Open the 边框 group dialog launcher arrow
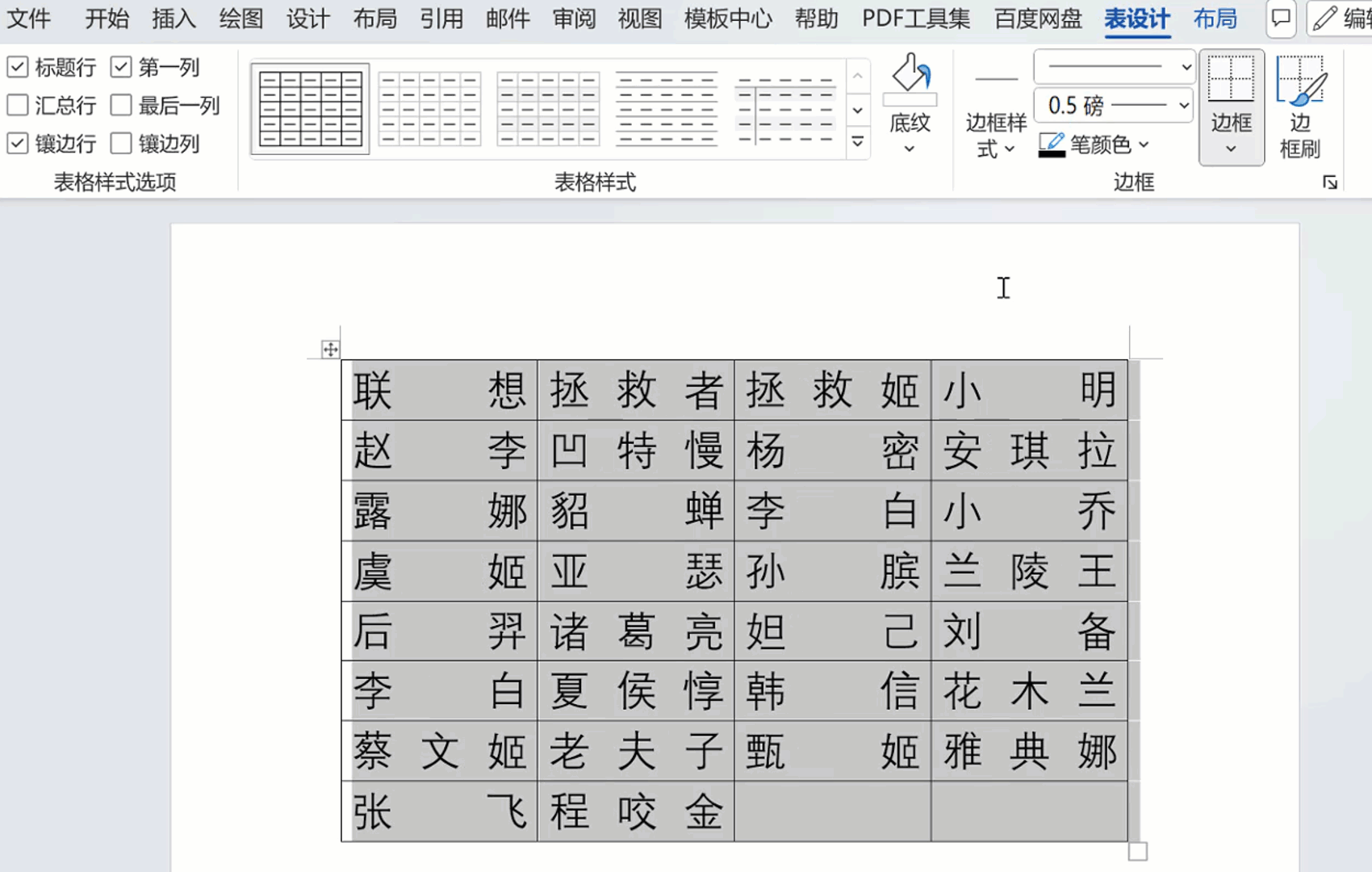Viewport: 1372px width, 872px height. 1329,183
